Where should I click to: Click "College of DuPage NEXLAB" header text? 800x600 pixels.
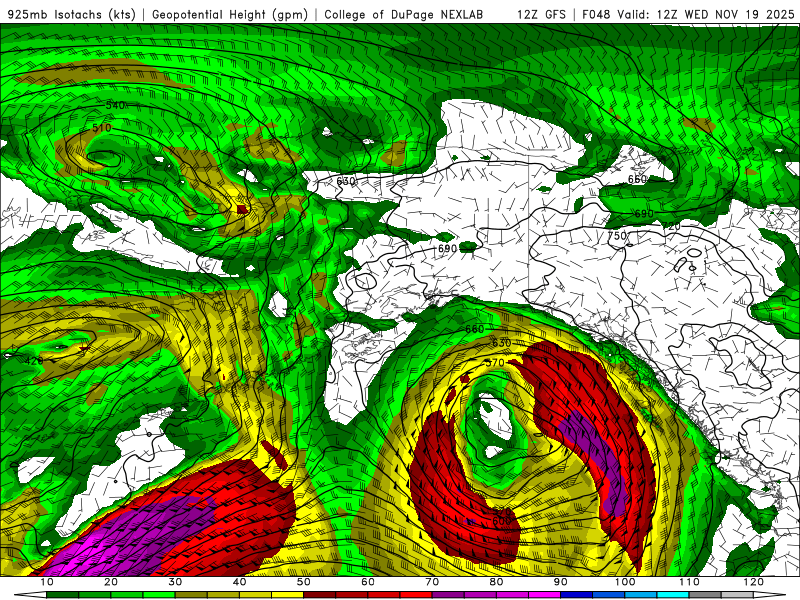pos(403,14)
